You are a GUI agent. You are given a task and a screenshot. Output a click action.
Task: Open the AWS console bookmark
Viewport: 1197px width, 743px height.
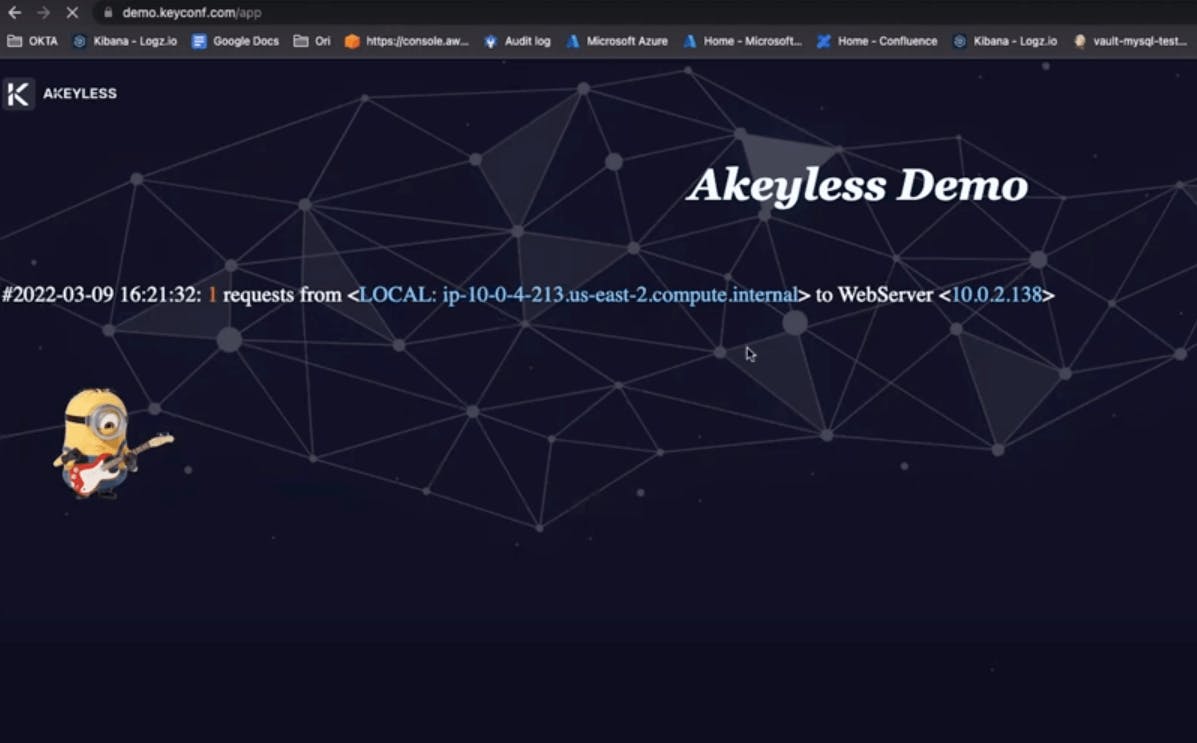point(407,42)
